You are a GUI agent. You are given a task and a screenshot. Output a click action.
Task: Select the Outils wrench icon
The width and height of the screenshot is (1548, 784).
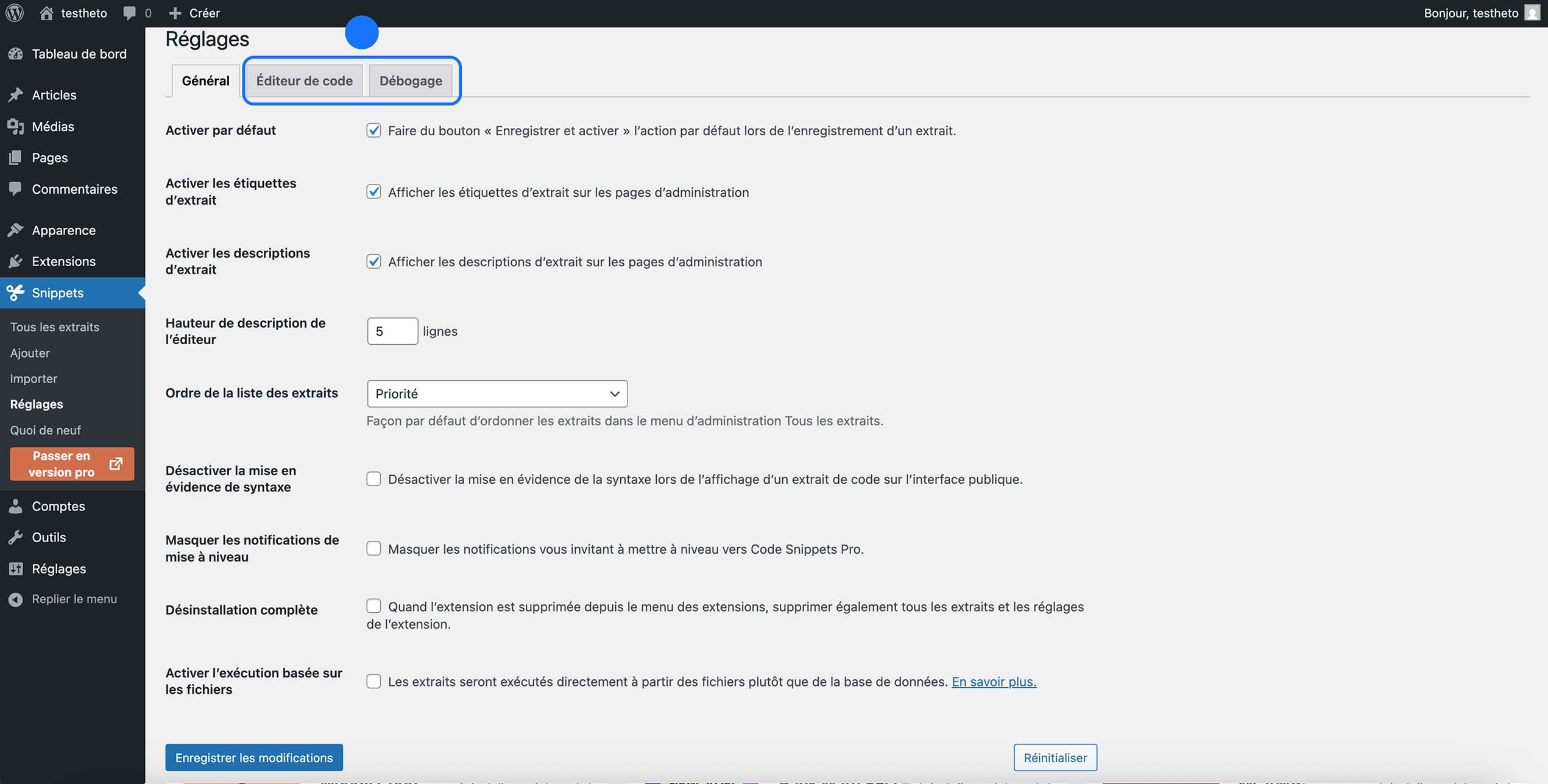(x=16, y=537)
